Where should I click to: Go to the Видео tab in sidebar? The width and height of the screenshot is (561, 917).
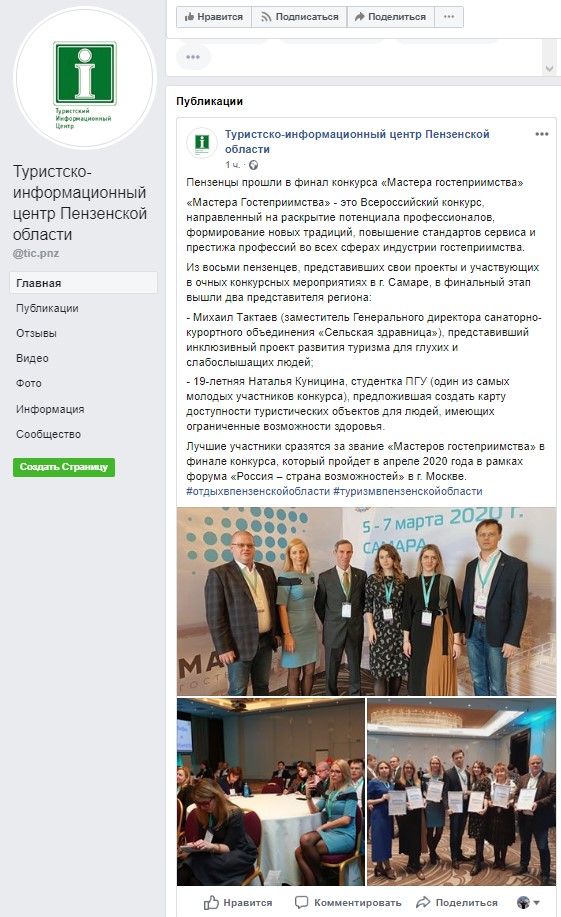coord(32,358)
